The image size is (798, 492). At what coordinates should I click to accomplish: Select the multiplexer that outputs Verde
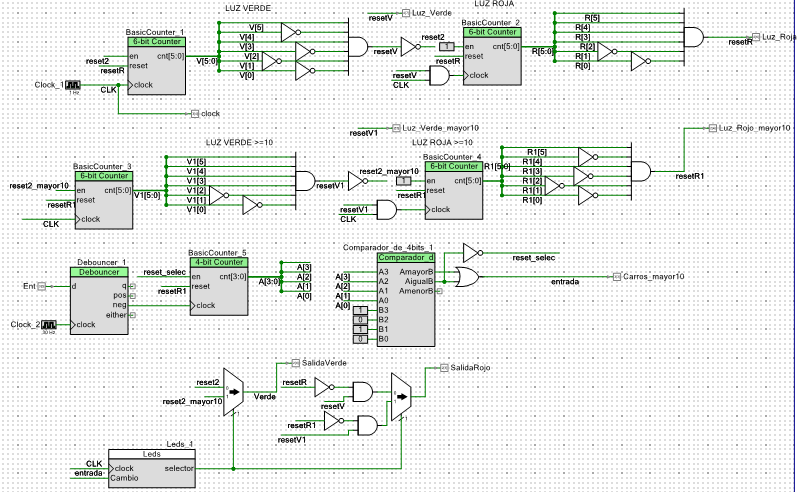point(235,393)
